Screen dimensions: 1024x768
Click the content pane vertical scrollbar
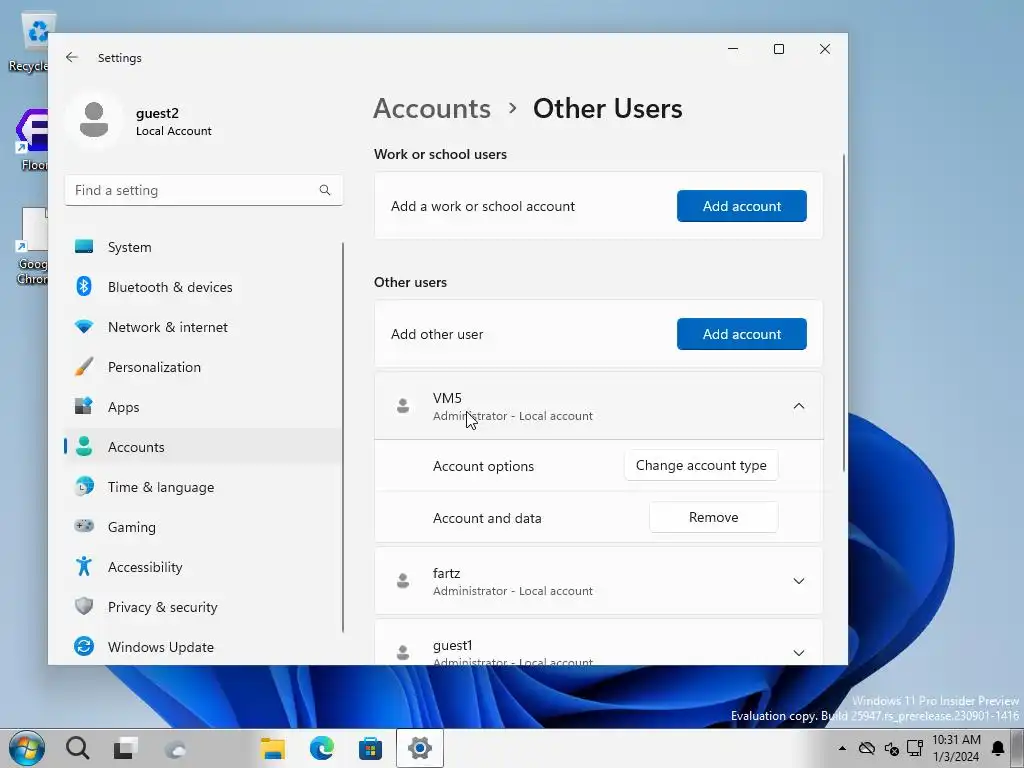(x=844, y=312)
